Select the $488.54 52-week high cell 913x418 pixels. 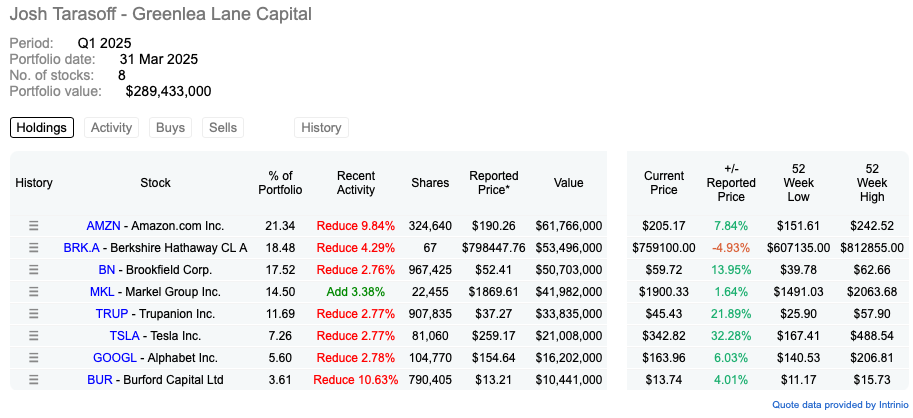coord(872,336)
